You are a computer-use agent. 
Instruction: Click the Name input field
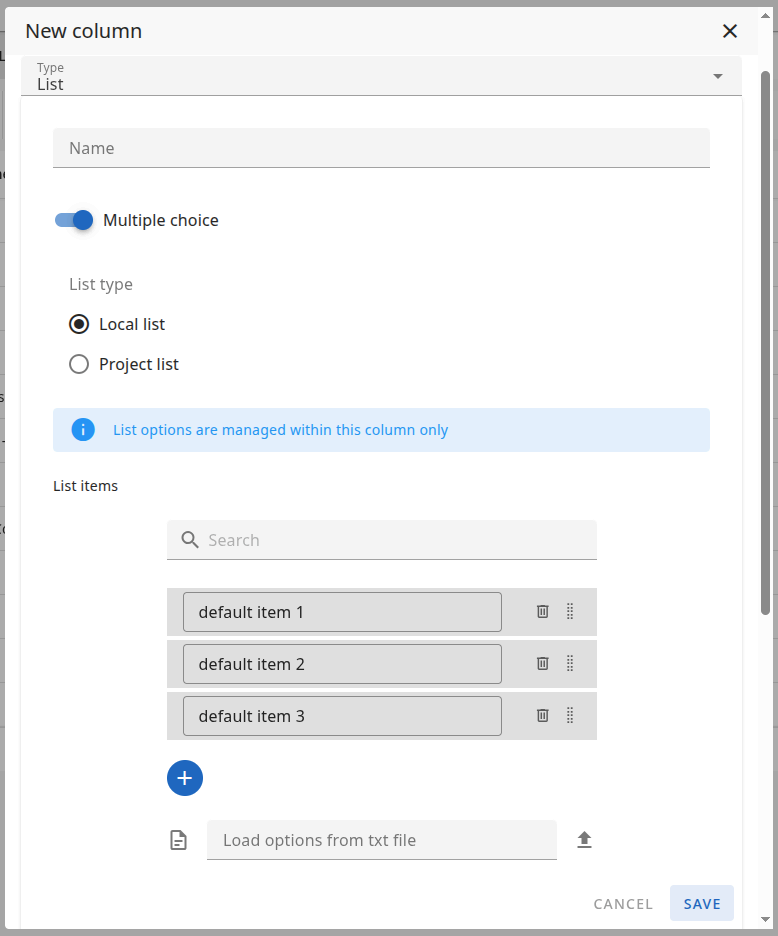pos(381,148)
